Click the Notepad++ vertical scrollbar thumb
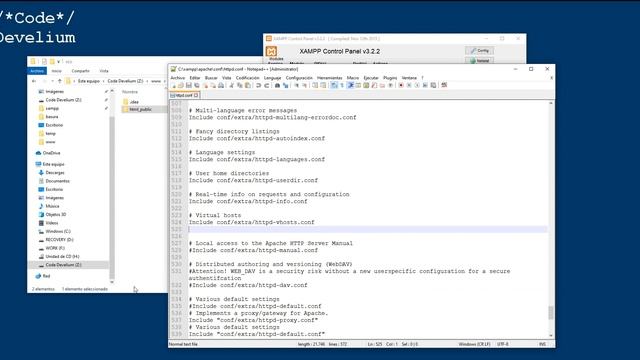The width and height of the screenshot is (640, 360). pyautogui.click(x=551, y=313)
